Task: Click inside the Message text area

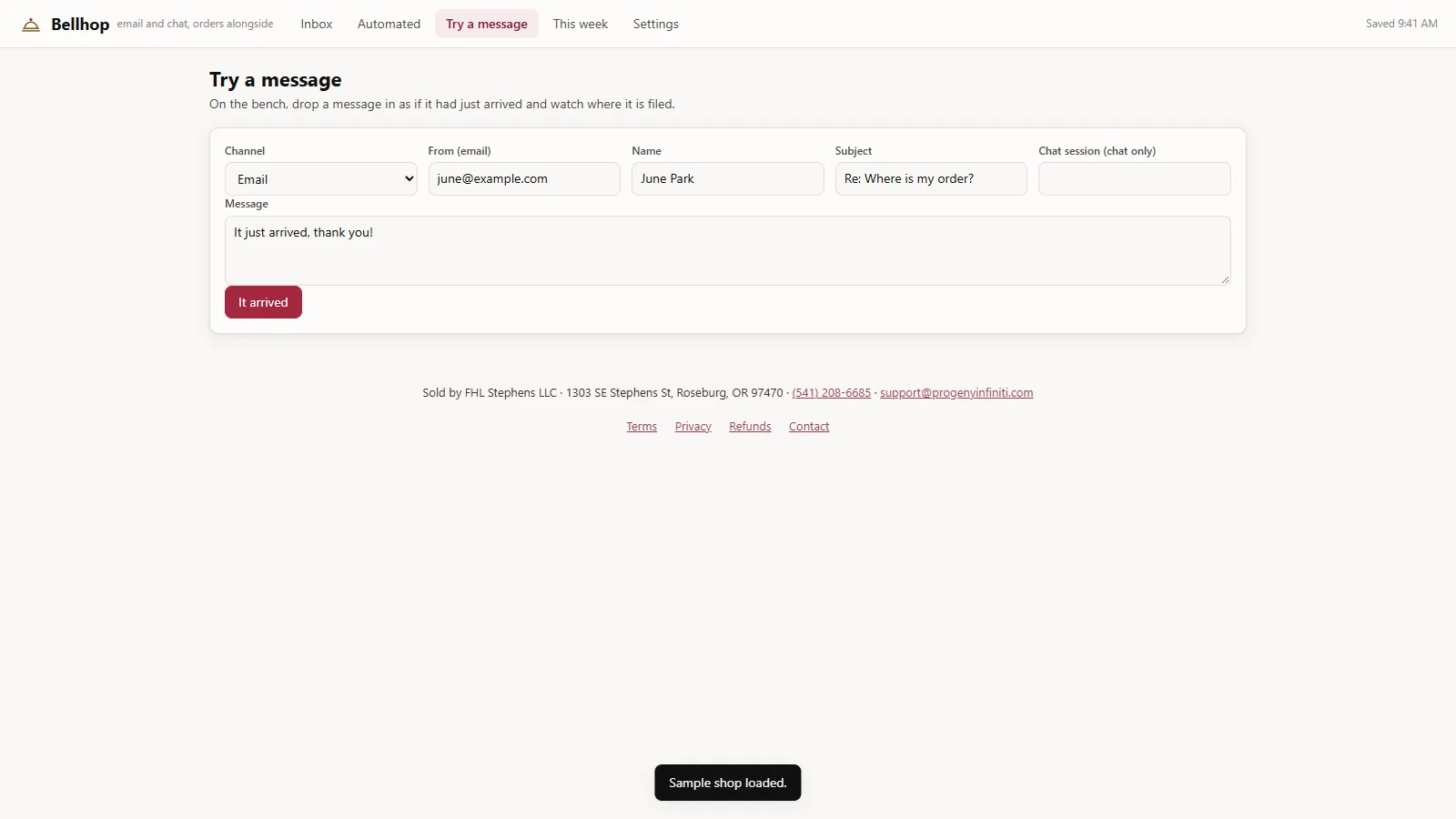Action: coord(728,250)
